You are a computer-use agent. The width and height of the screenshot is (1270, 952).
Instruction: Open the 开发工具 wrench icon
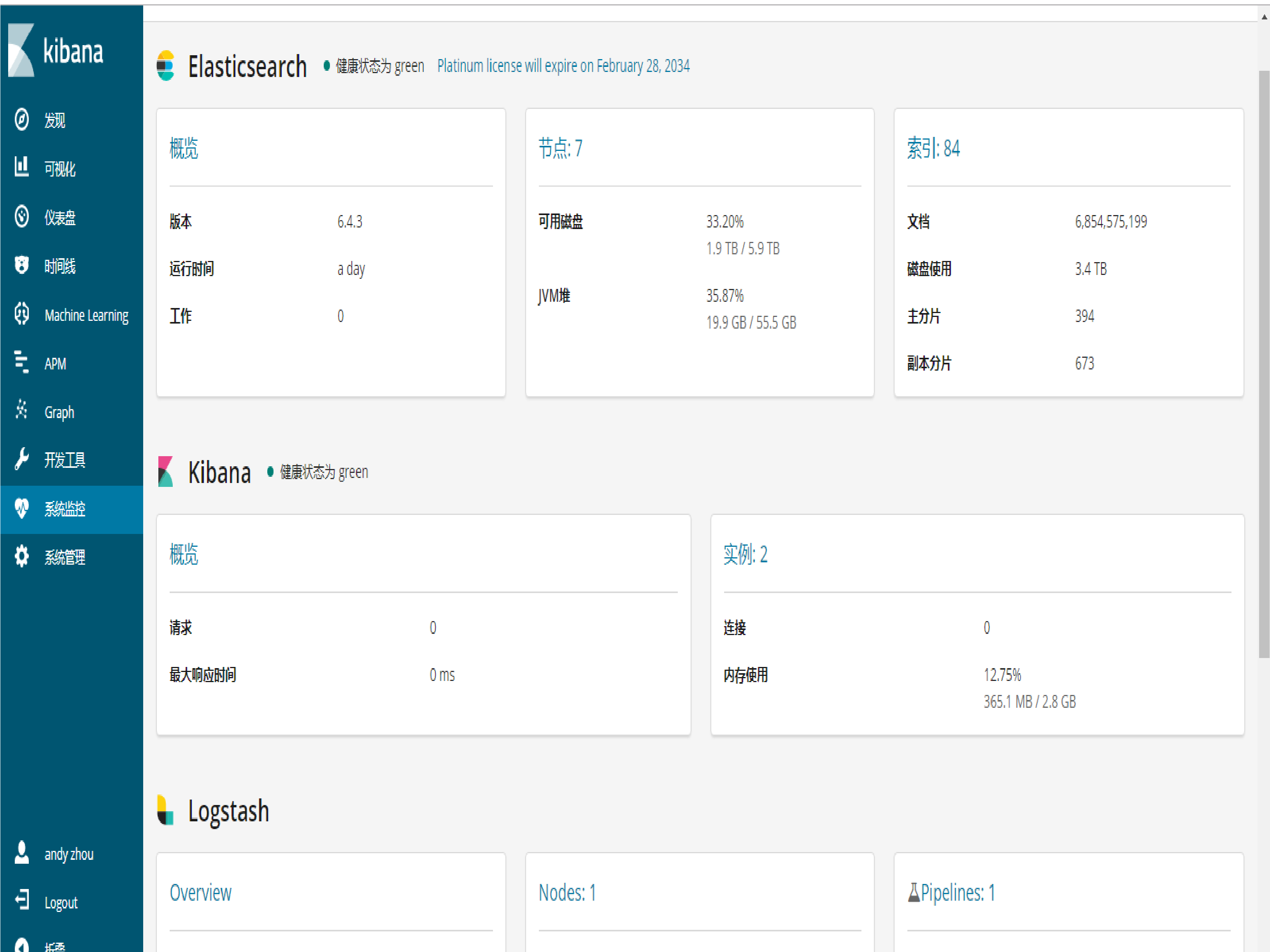point(22,459)
